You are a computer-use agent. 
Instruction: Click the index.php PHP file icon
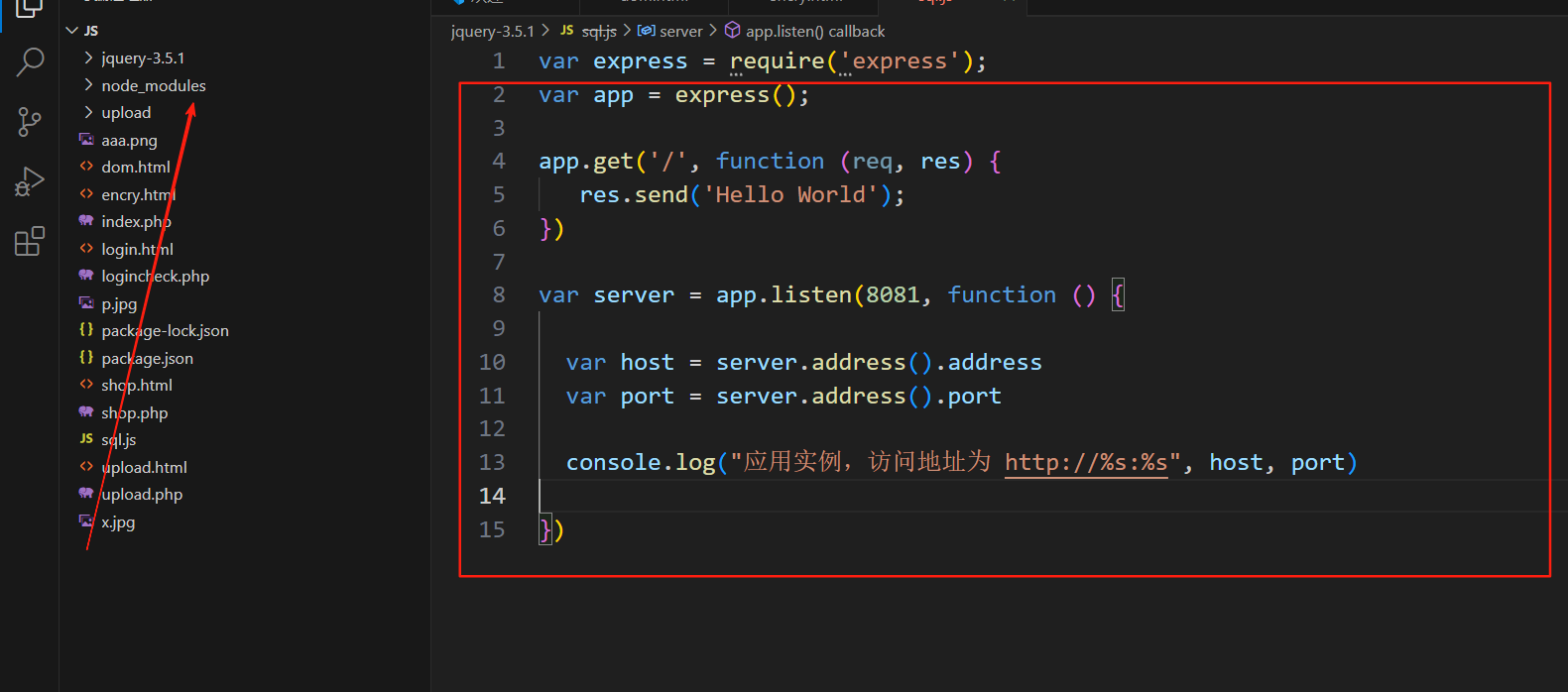click(x=86, y=221)
